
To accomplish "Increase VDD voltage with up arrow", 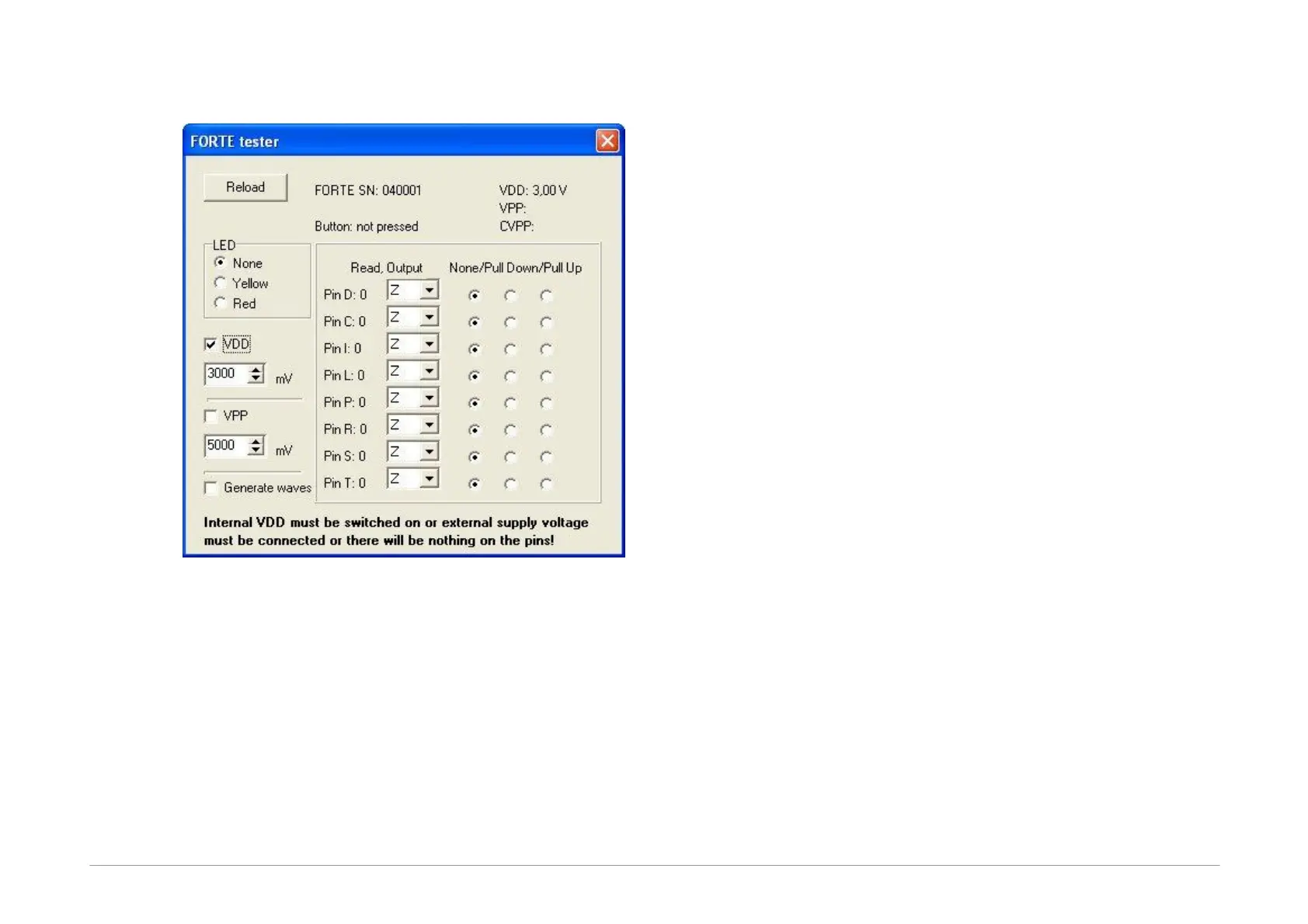I will (256, 369).
